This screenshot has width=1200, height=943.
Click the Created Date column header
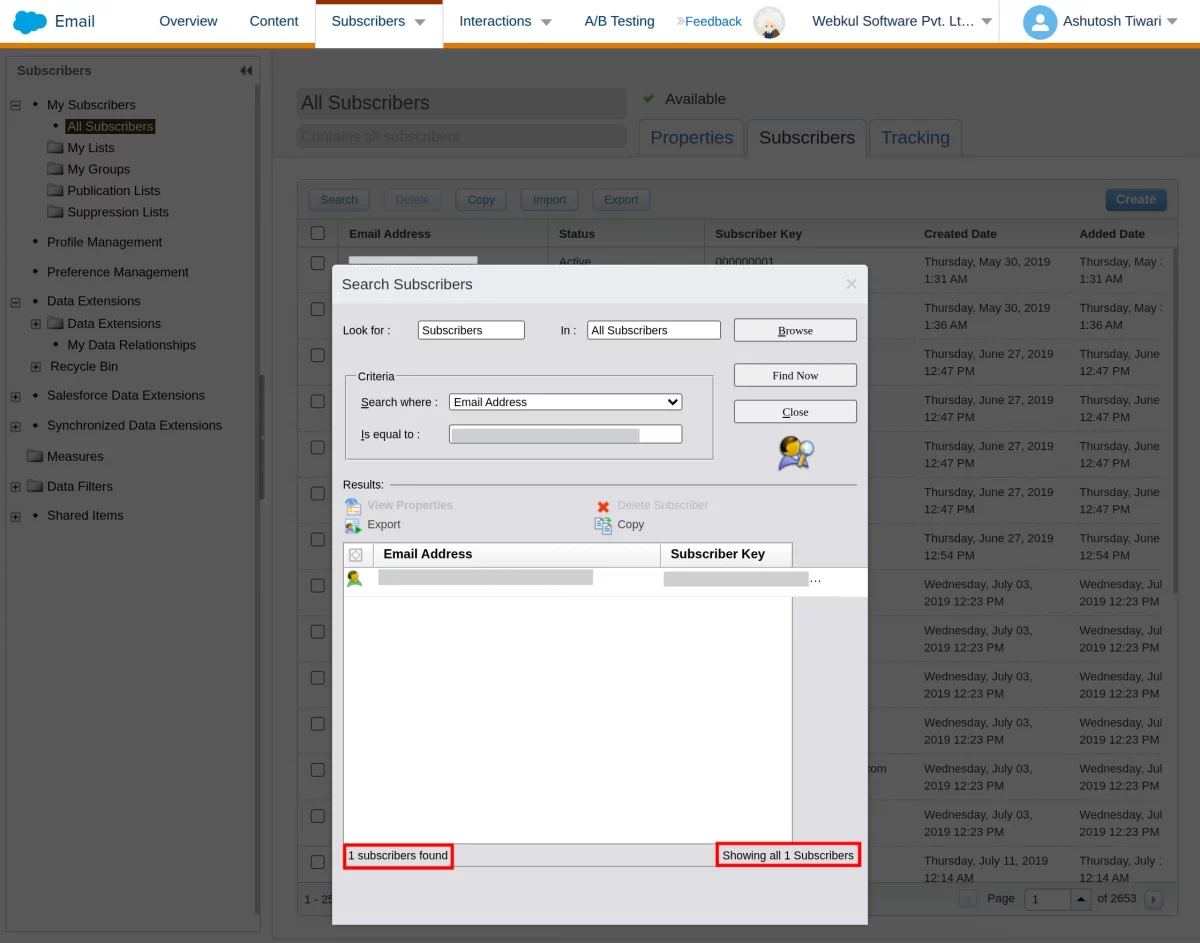(960, 234)
